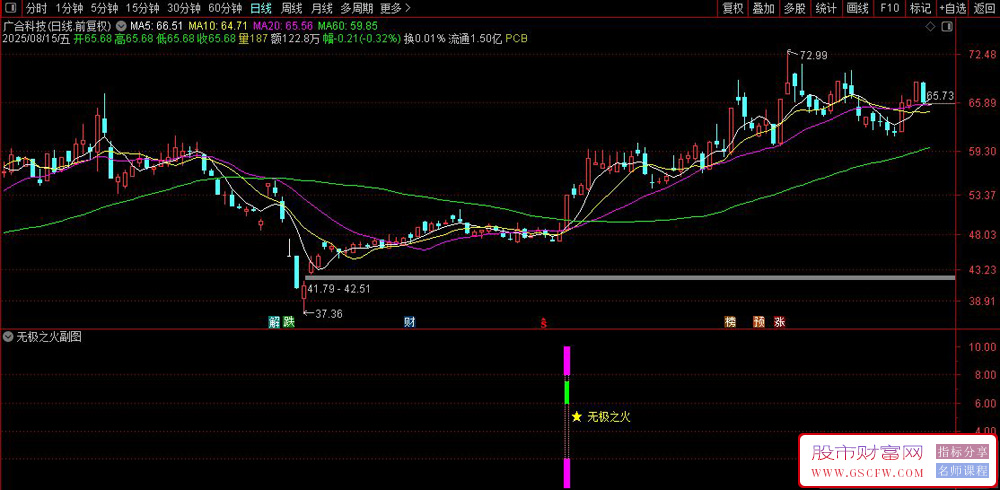Click the gray gap support bar

[x=630, y=278]
